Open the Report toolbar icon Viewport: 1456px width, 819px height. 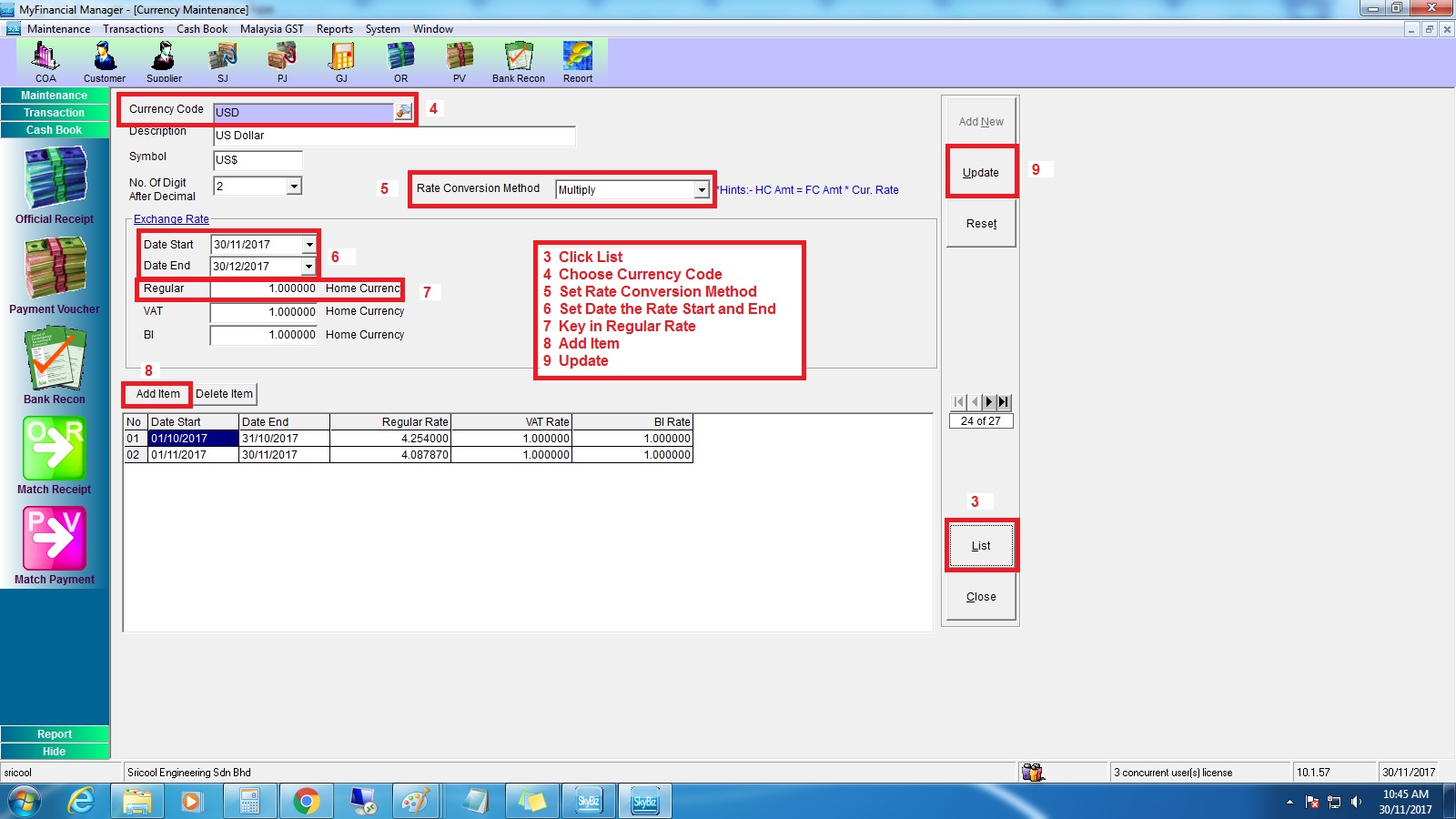pyautogui.click(x=577, y=60)
